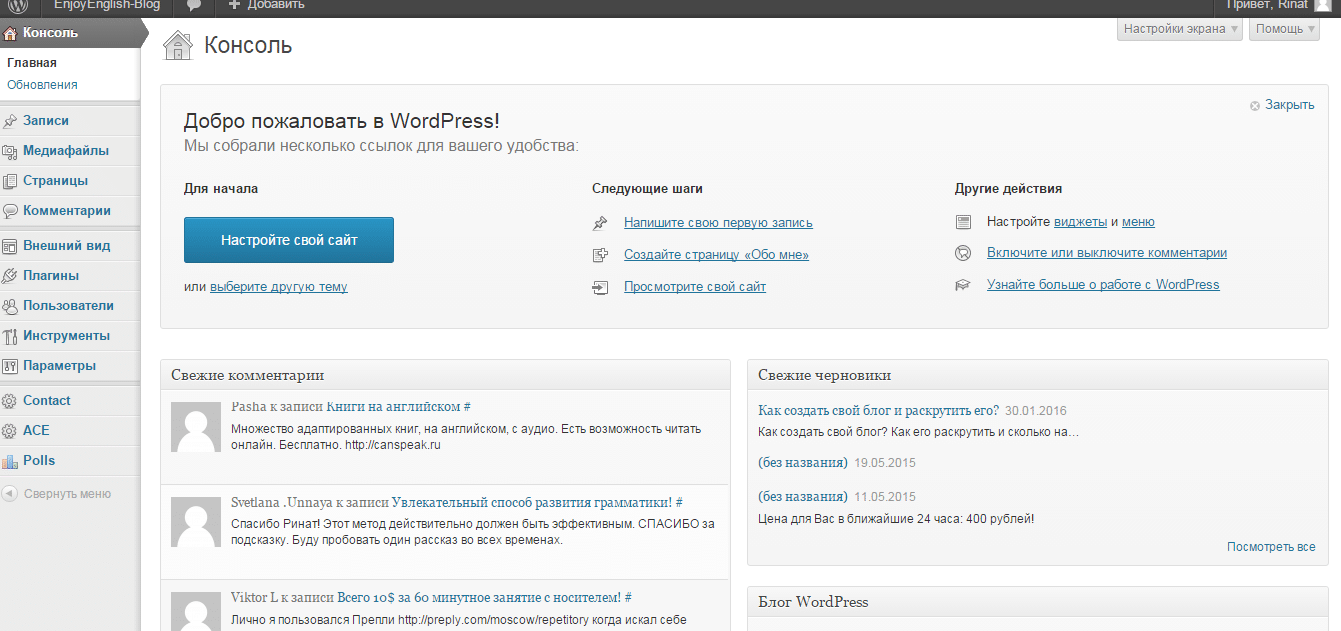The image size is (1341, 631).
Task: Click the Пользователи icon in sidebar
Action: click(x=11, y=306)
